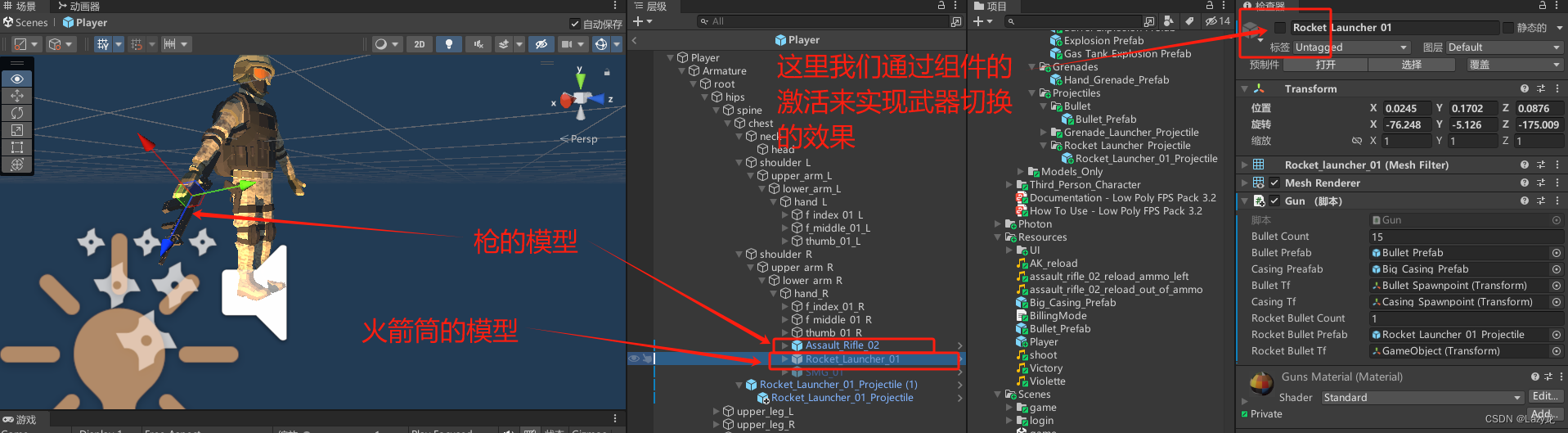
Task: Open the Project tab
Action: (x=991, y=6)
